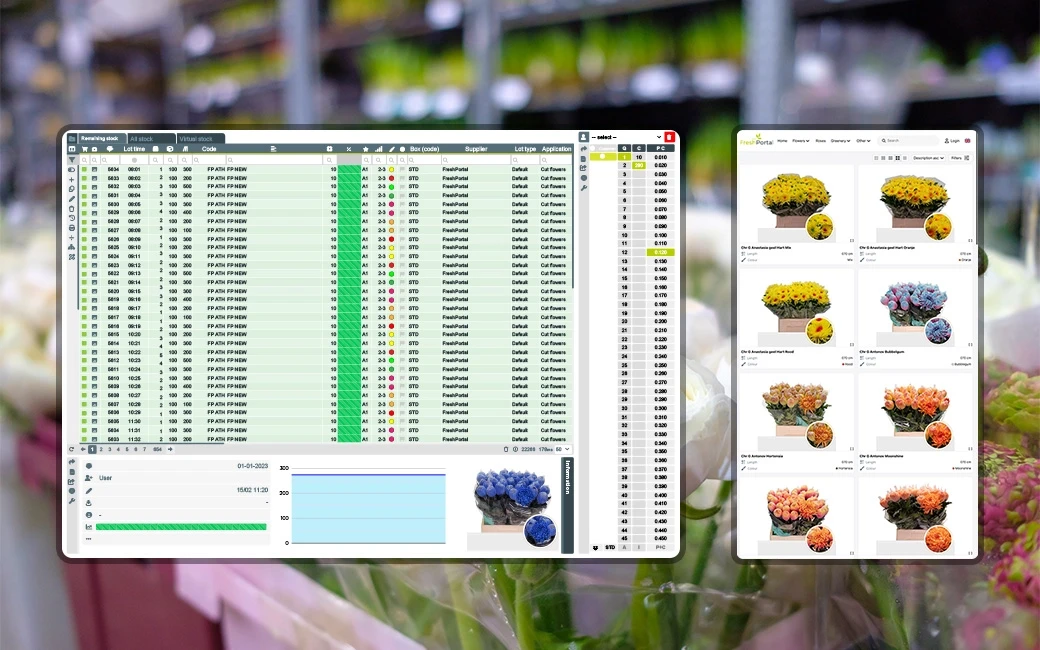
Task: Open Roses in FreshPortal navigation
Action: 820,141
